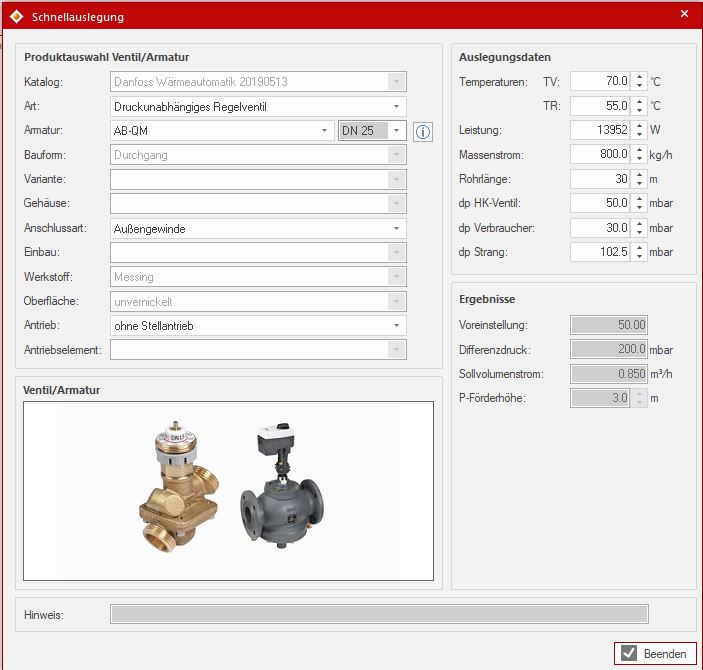703x670 pixels.
Task: Close the Schnellauslegung dialog window
Action: [x=684, y=14]
